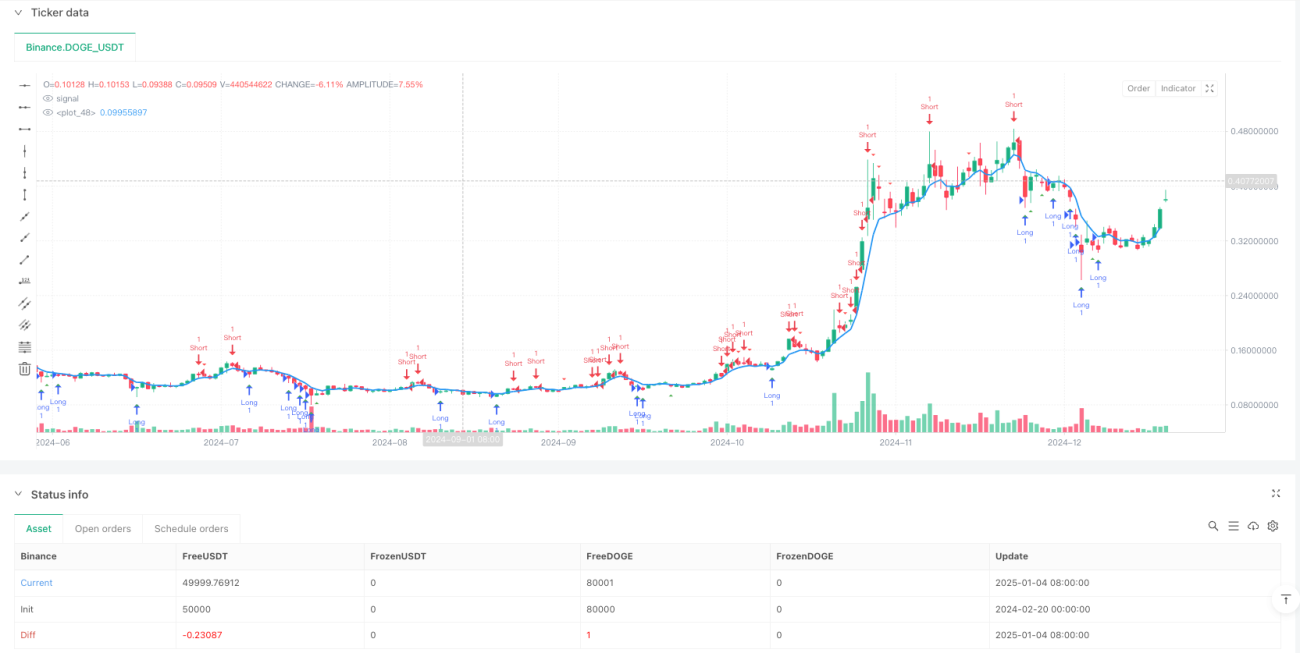Open the list-lines icon next to search

(x=1233, y=526)
